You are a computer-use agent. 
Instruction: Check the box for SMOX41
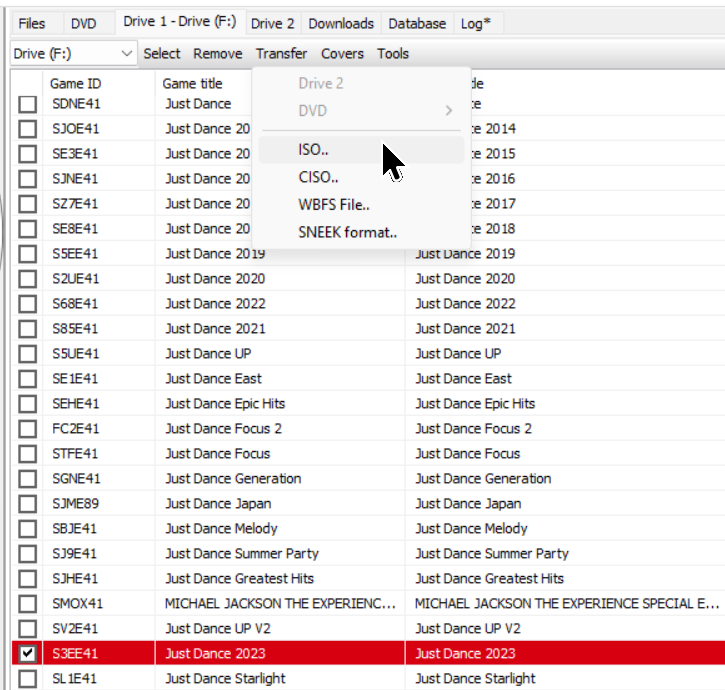[28, 604]
